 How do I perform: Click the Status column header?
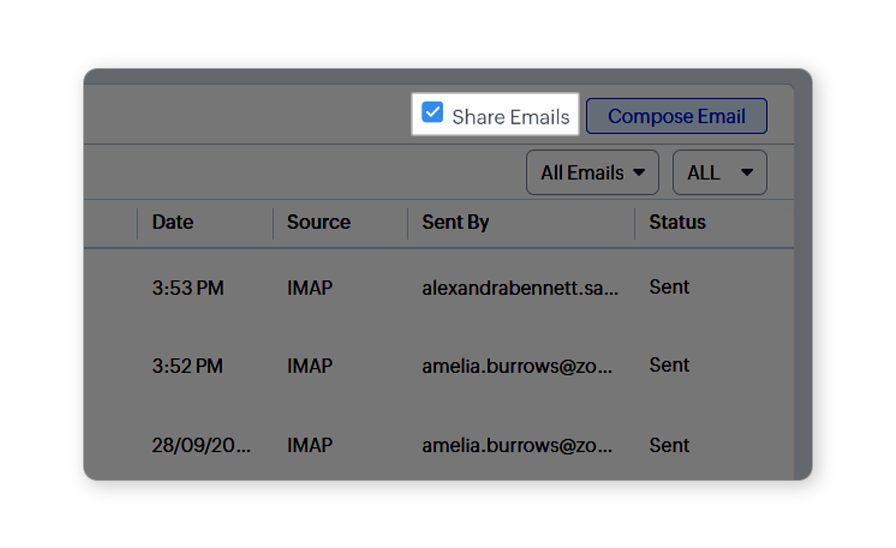click(x=677, y=222)
